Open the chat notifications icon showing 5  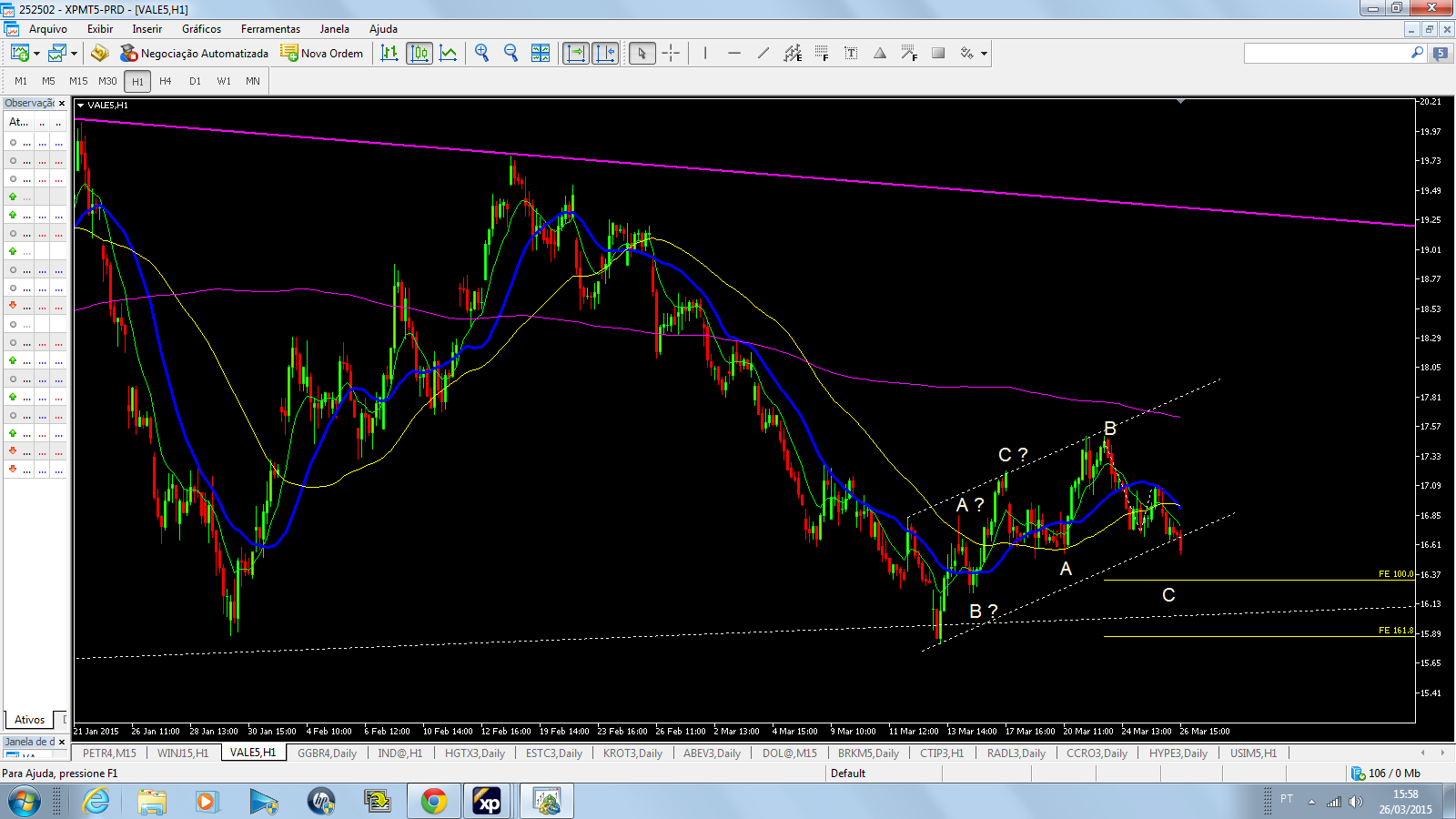pyautogui.click(x=1441, y=53)
